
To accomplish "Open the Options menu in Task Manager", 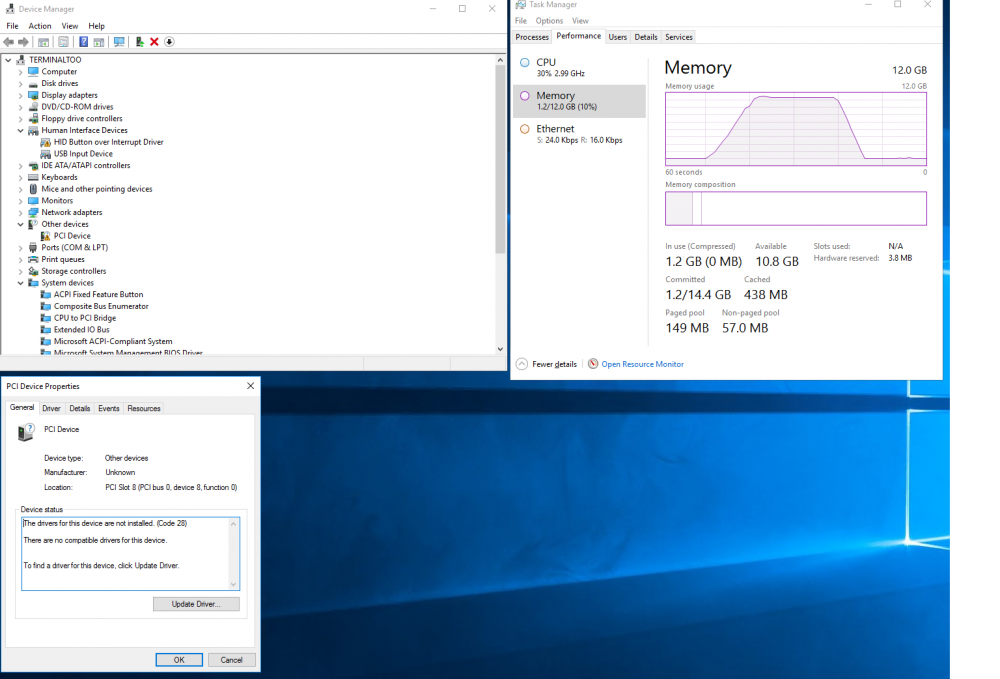I will pyautogui.click(x=549, y=21).
